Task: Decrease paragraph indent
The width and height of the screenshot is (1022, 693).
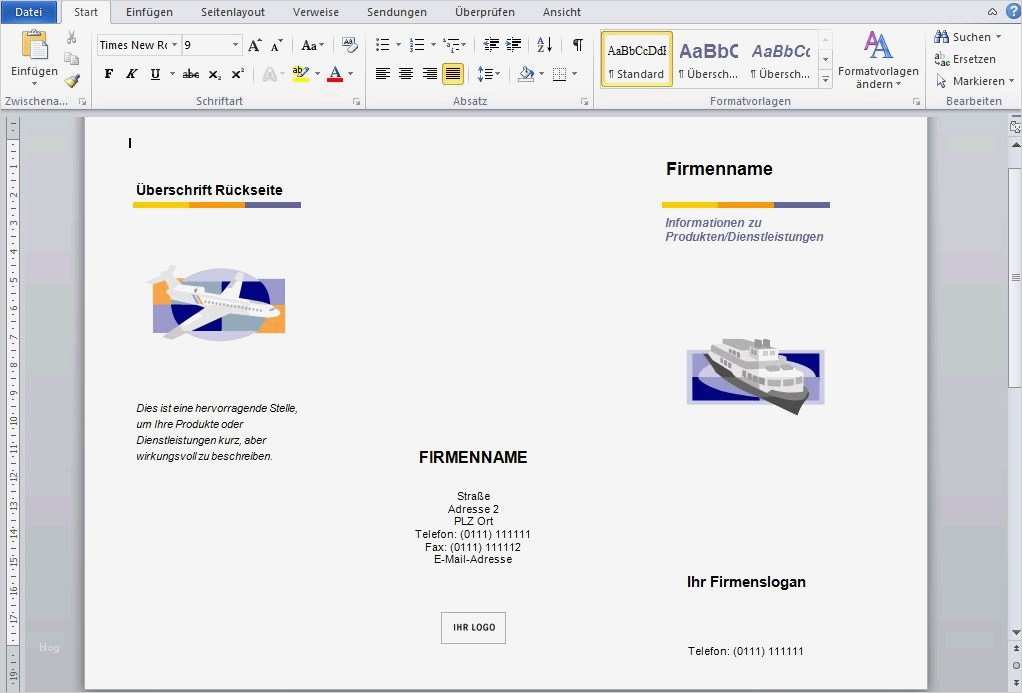Action: [x=491, y=44]
